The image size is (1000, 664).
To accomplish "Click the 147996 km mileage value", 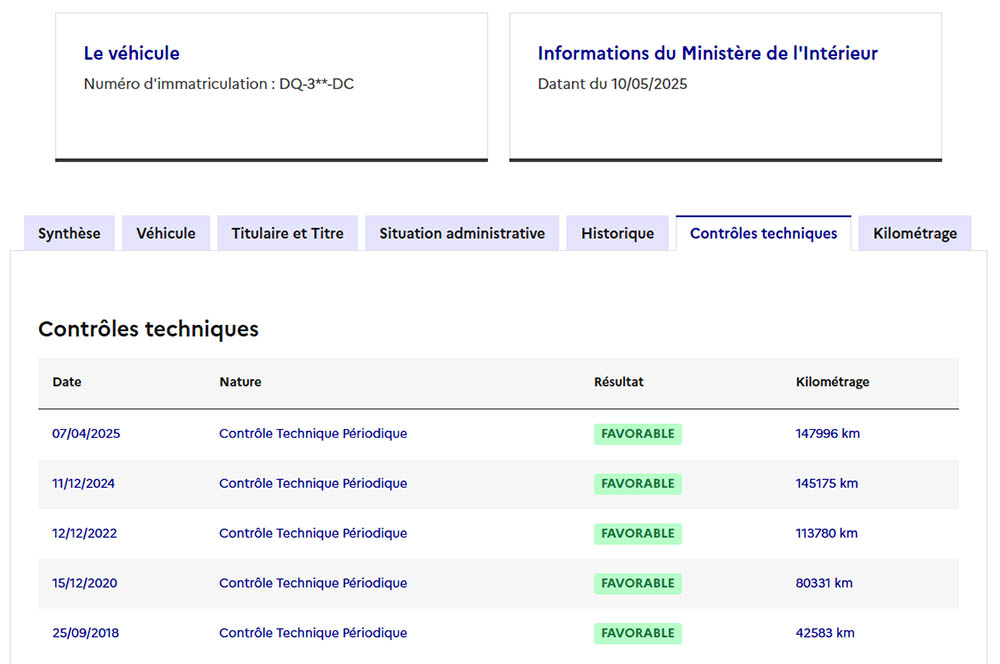I will 827,434.
